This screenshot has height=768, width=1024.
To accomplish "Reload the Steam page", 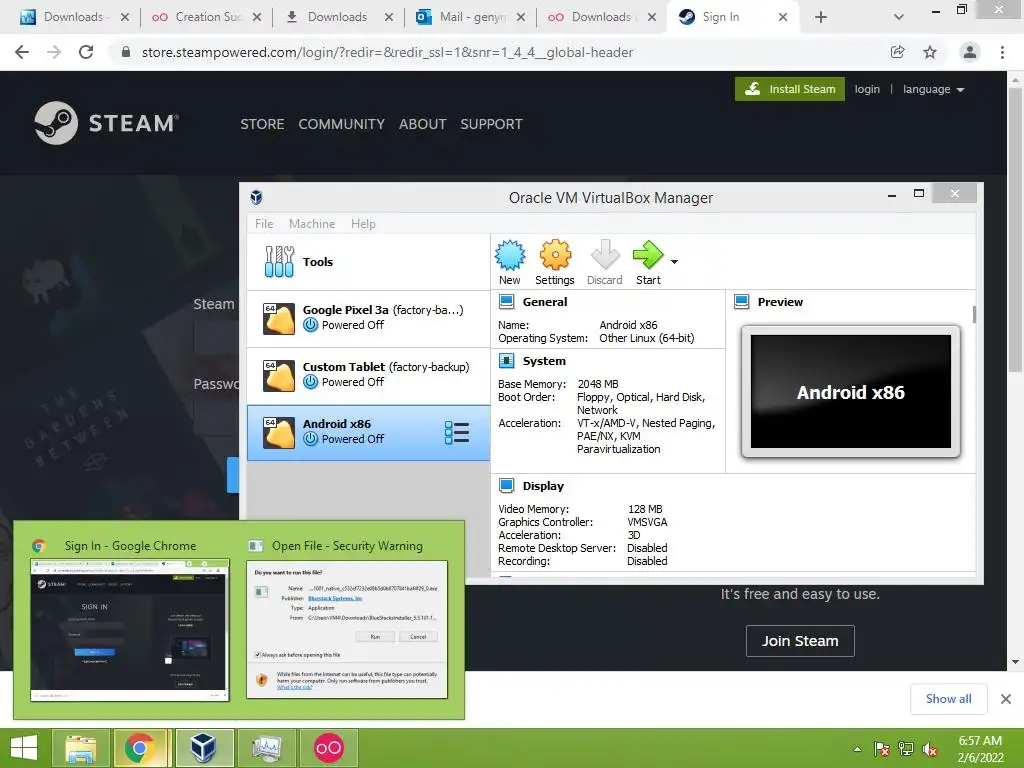I will [x=86, y=52].
